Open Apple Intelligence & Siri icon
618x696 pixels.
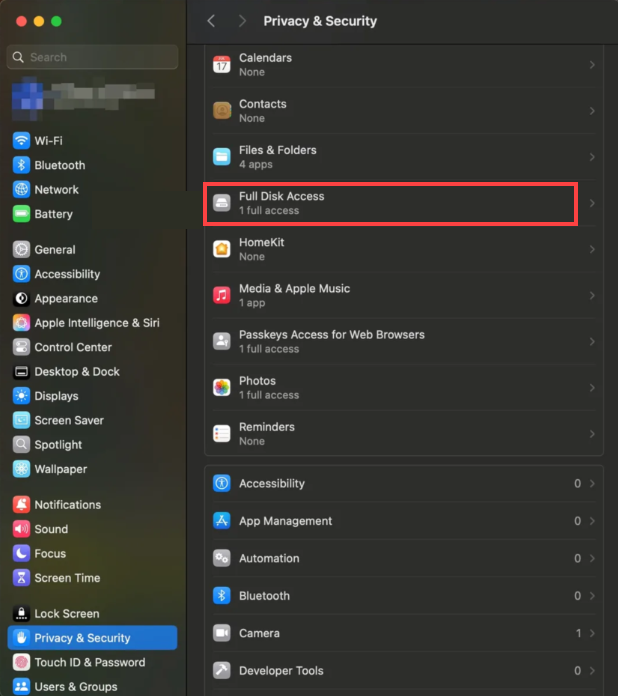[21, 323]
